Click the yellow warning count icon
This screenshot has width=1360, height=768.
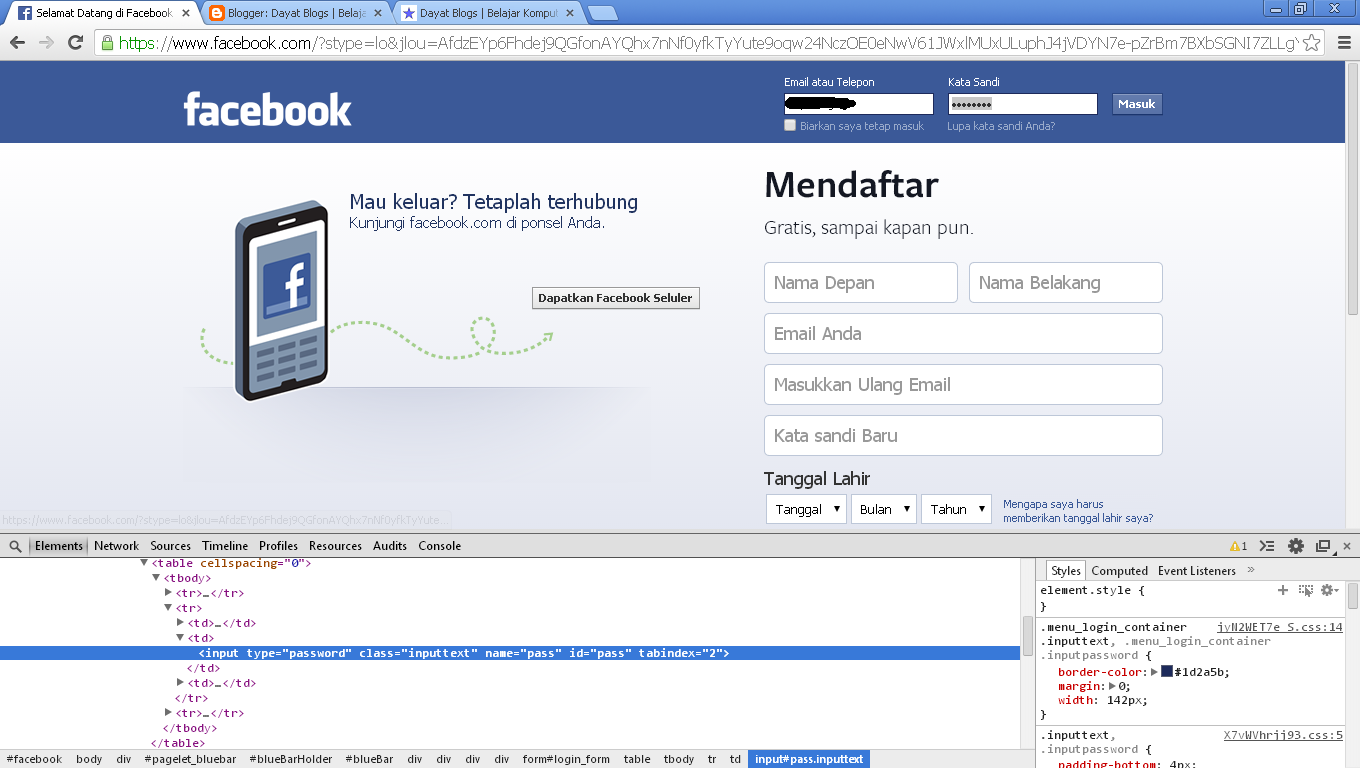point(1238,546)
